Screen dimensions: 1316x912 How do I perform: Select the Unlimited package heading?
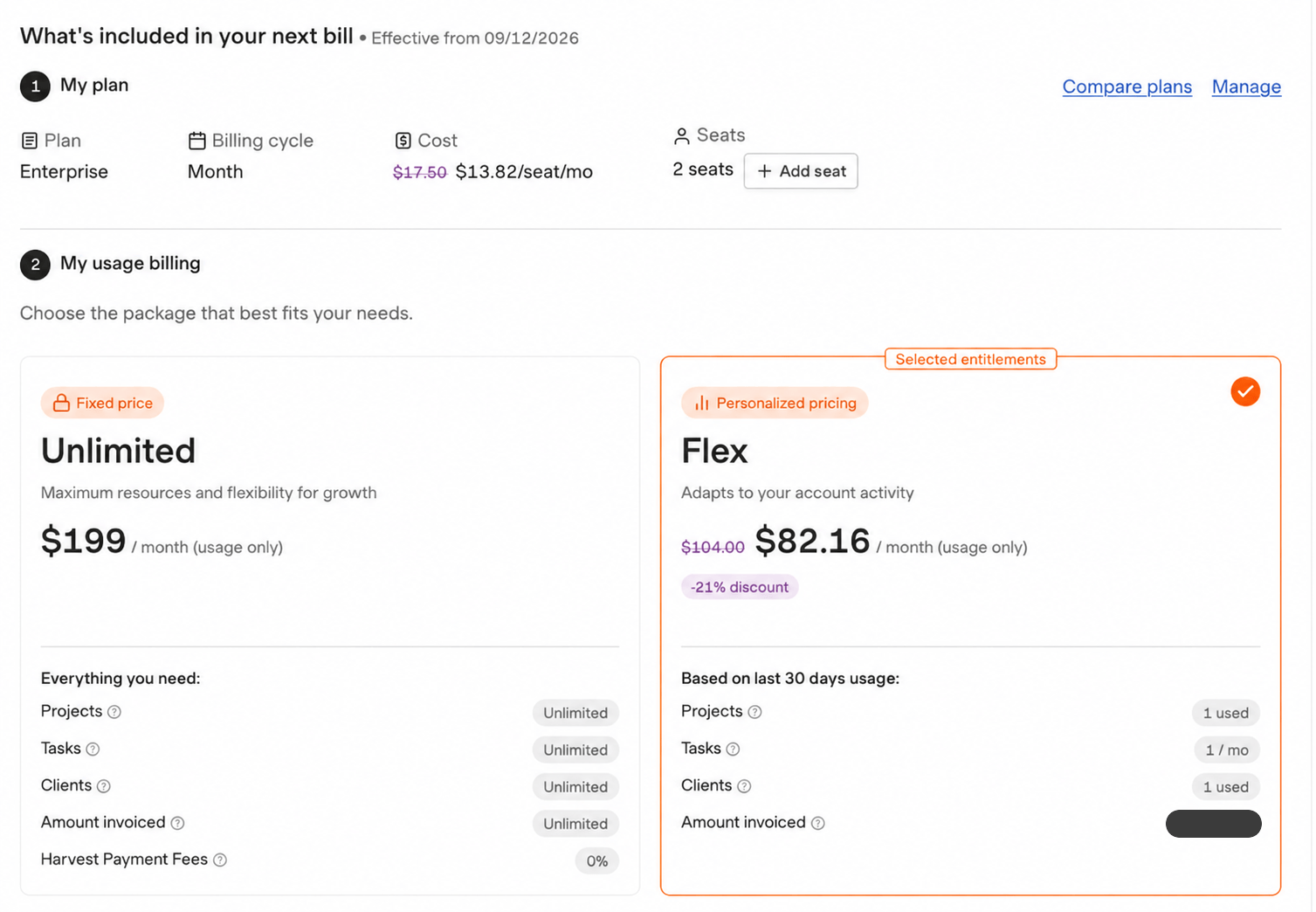[x=118, y=451]
